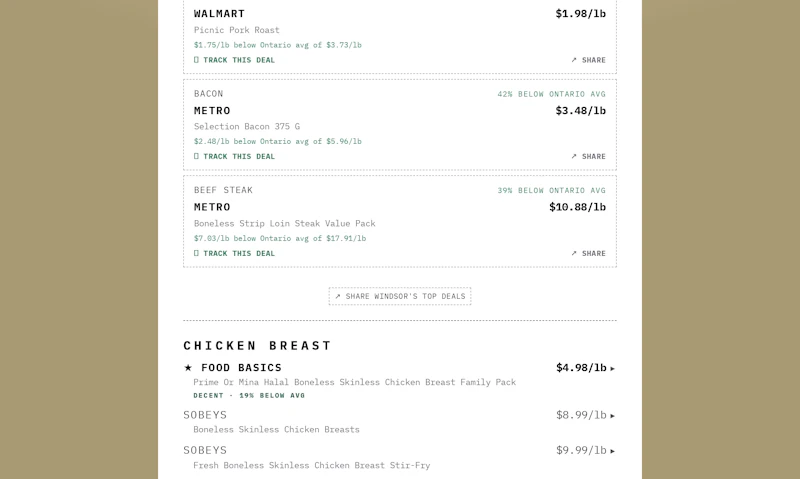This screenshot has height=479, width=800.
Task: Select the Metro Beef Steak deal card
Action: (400, 221)
